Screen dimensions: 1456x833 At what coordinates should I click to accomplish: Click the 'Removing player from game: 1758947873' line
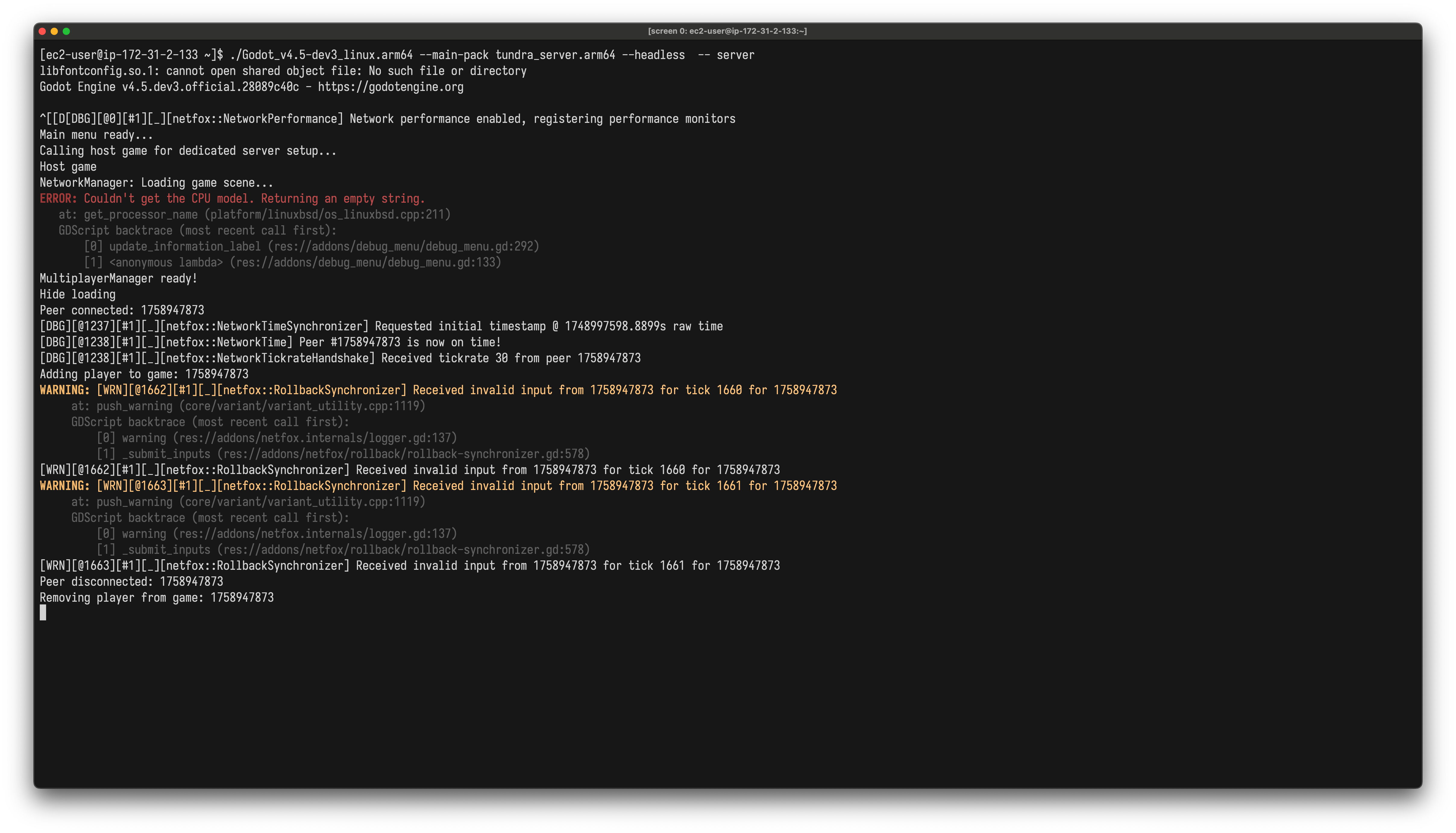(x=157, y=598)
